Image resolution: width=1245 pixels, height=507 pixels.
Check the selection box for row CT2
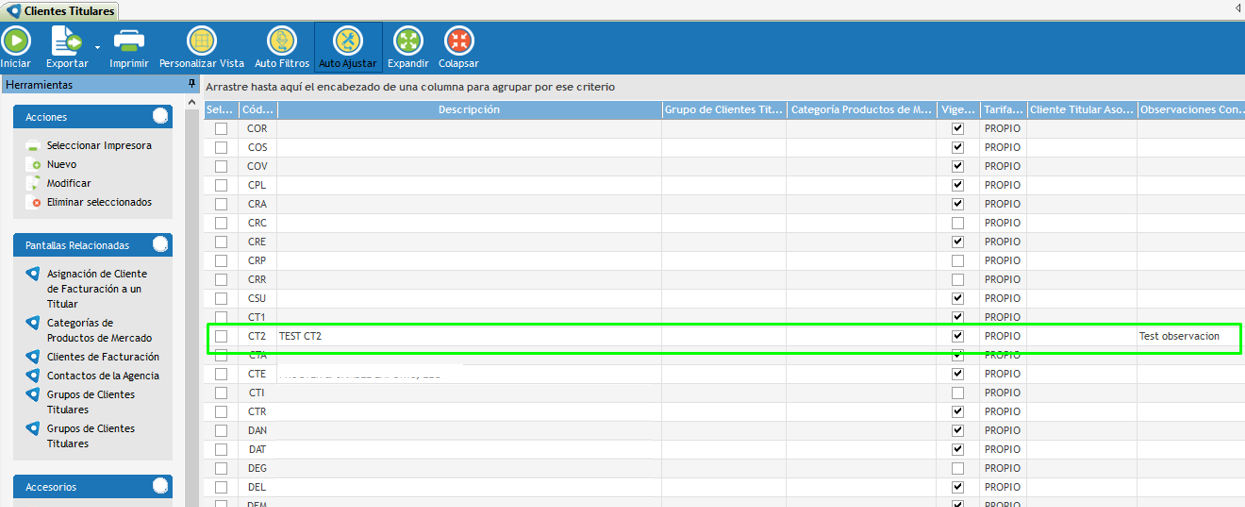click(x=221, y=336)
